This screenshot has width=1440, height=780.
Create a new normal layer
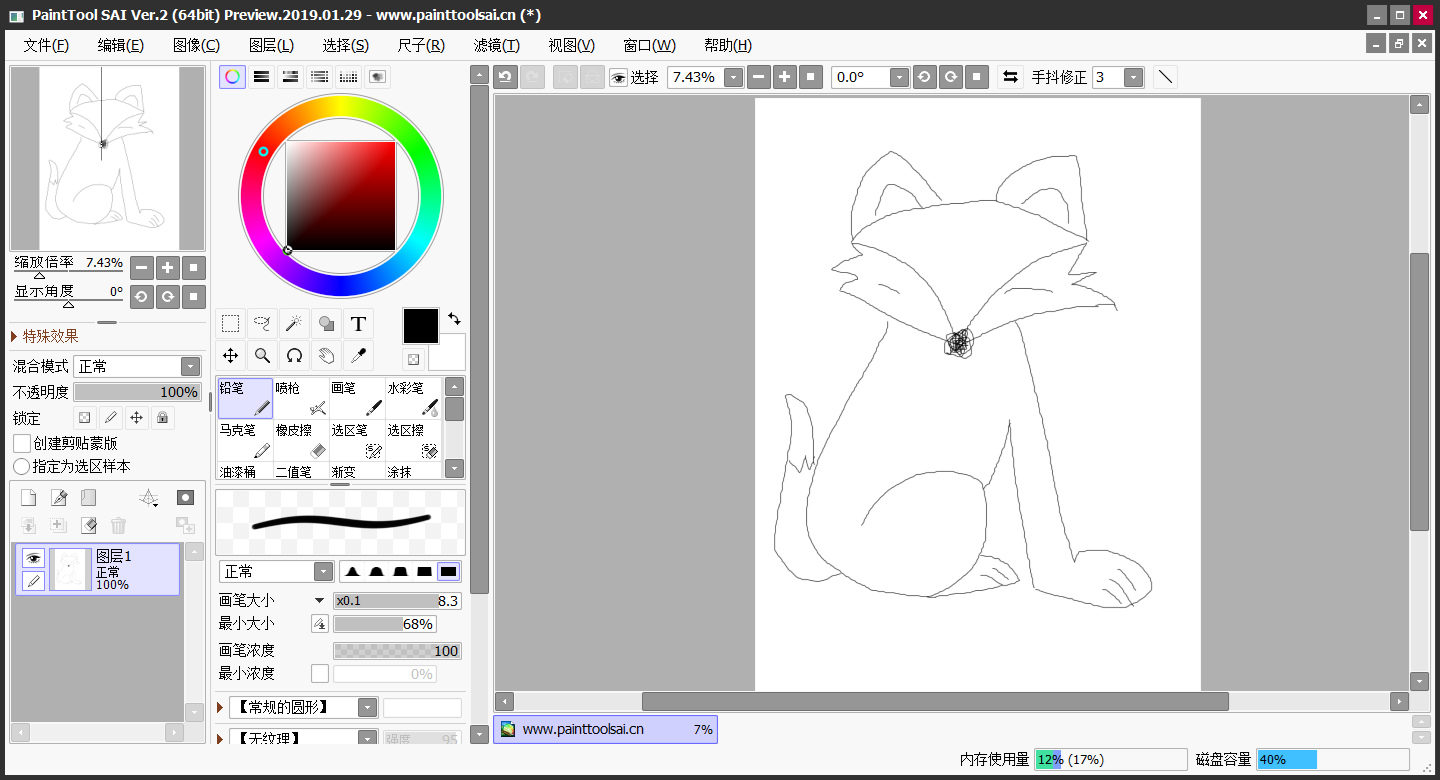(x=29, y=497)
